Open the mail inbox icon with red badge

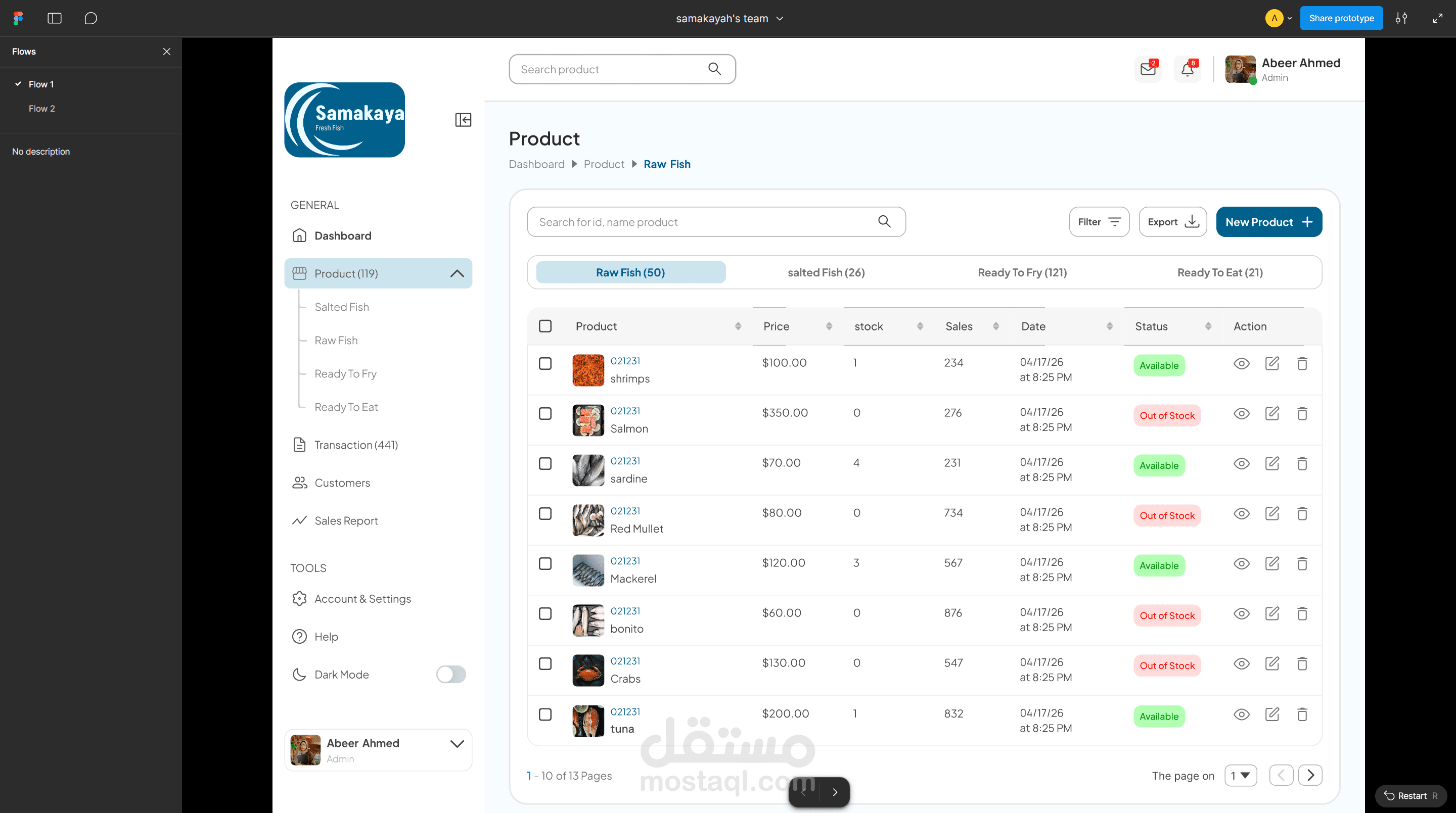pyautogui.click(x=1148, y=70)
